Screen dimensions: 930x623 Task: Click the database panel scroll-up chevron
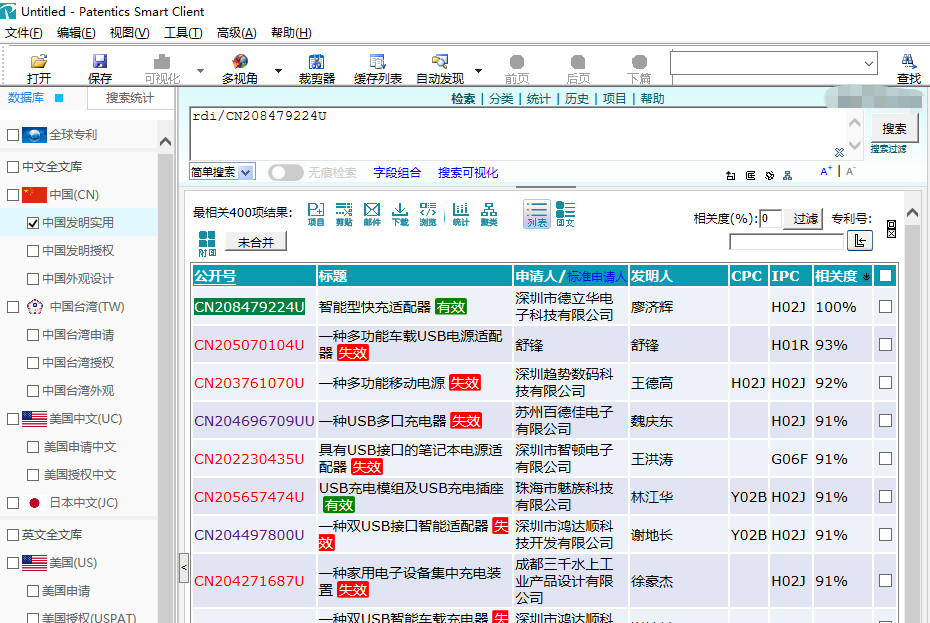pyautogui.click(x=165, y=141)
